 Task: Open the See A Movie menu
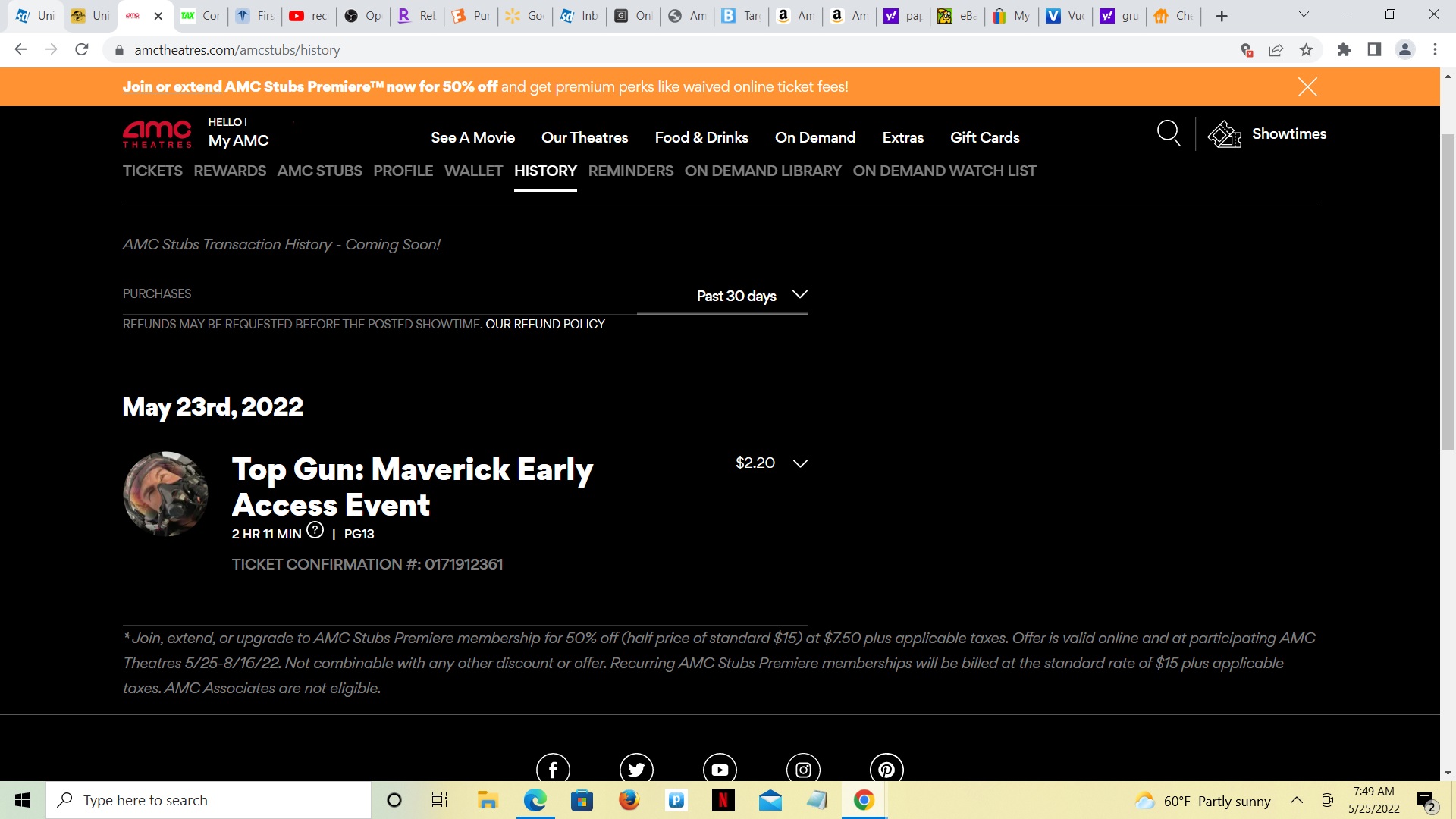click(x=472, y=137)
